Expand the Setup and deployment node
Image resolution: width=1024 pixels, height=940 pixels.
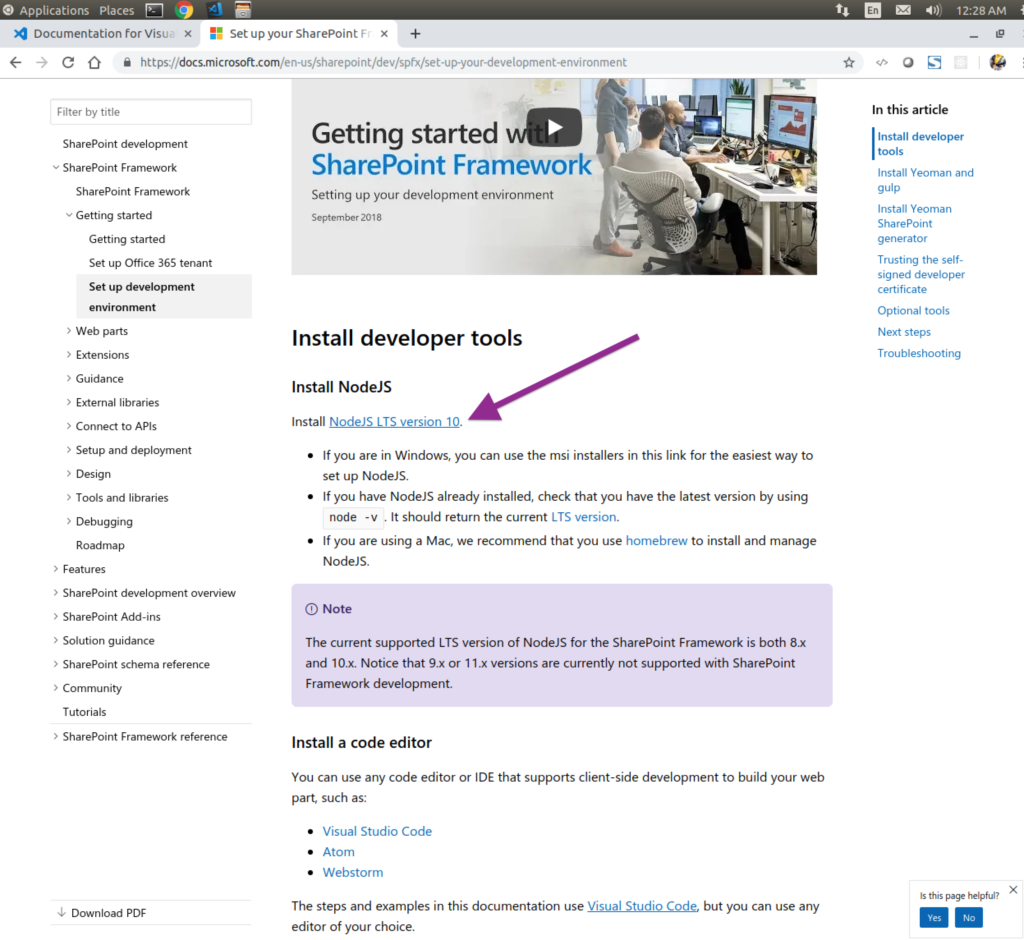point(69,450)
